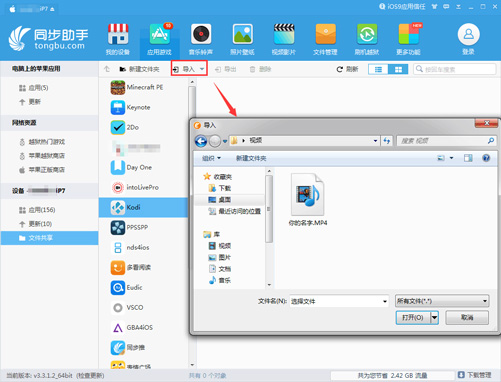Select nds4ios app in list
This screenshot has height=382, width=501.
(x=143, y=247)
